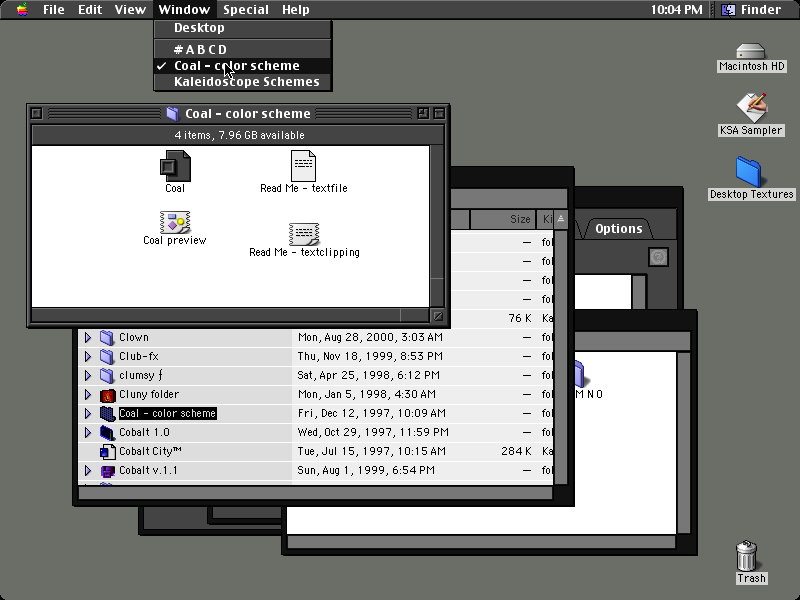800x600 pixels.
Task: Click the 10:04 PM menu bar clock
Action: coord(677,10)
